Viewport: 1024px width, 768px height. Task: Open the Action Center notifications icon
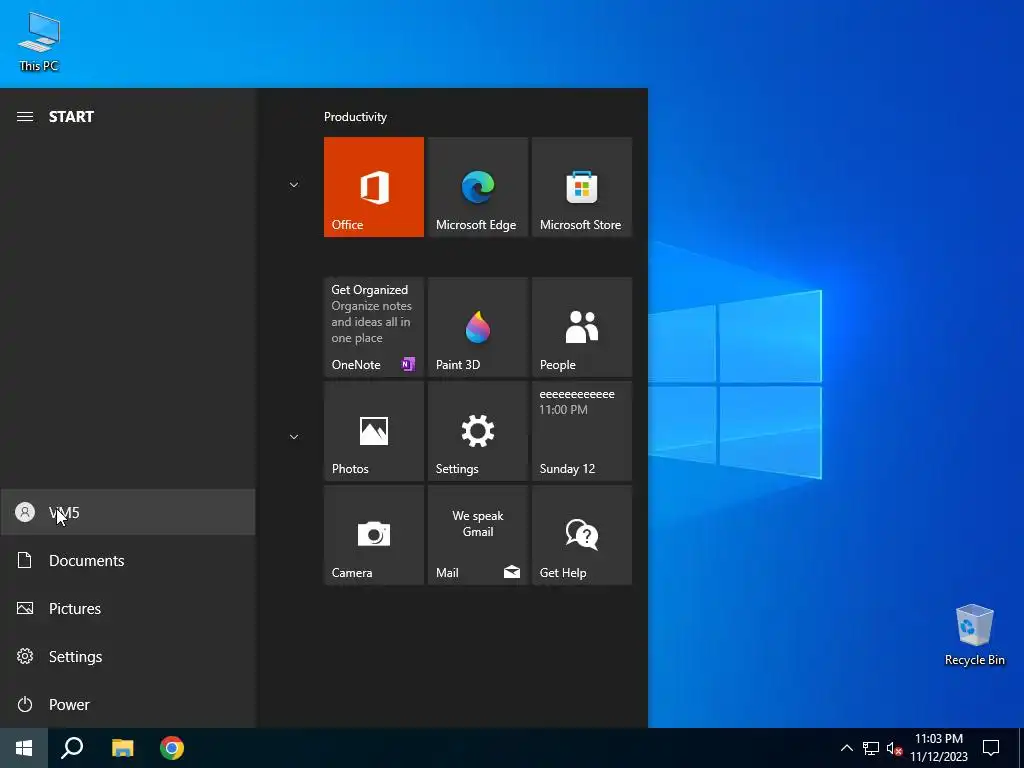pos(991,748)
